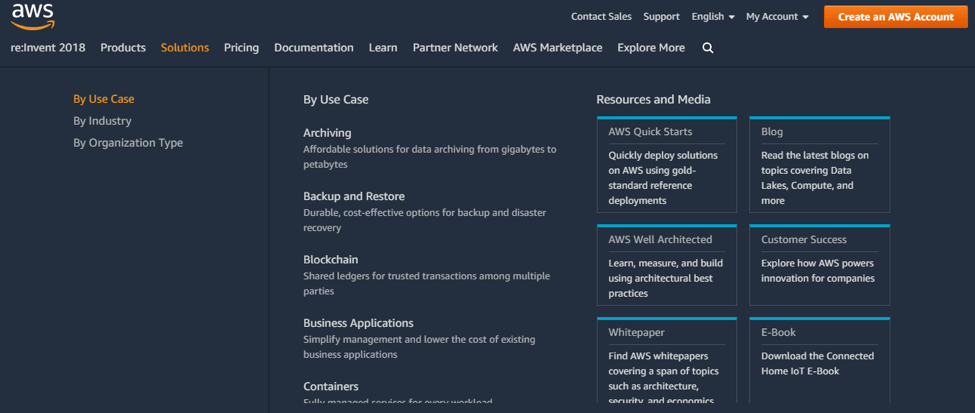Click 'Shared ledgers for trusted transactions' text
The width and height of the screenshot is (975, 413).
coord(427,284)
